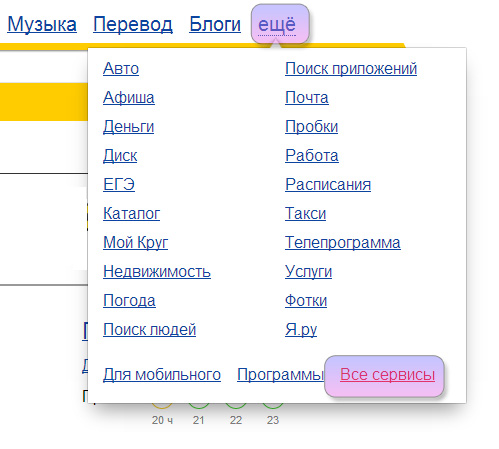
Task: Open the Диск service link
Action: (120, 156)
